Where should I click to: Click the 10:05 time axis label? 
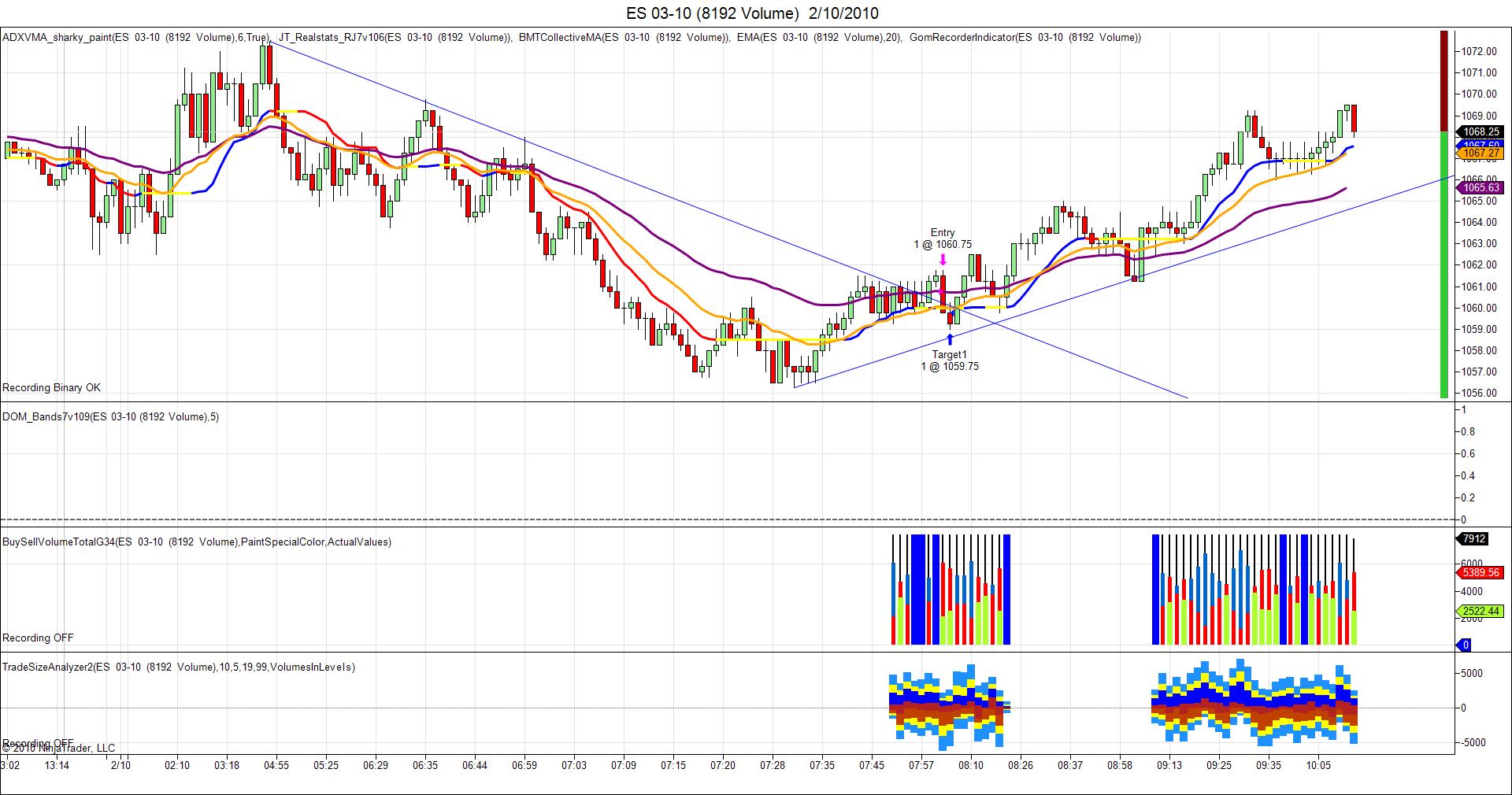click(1318, 765)
